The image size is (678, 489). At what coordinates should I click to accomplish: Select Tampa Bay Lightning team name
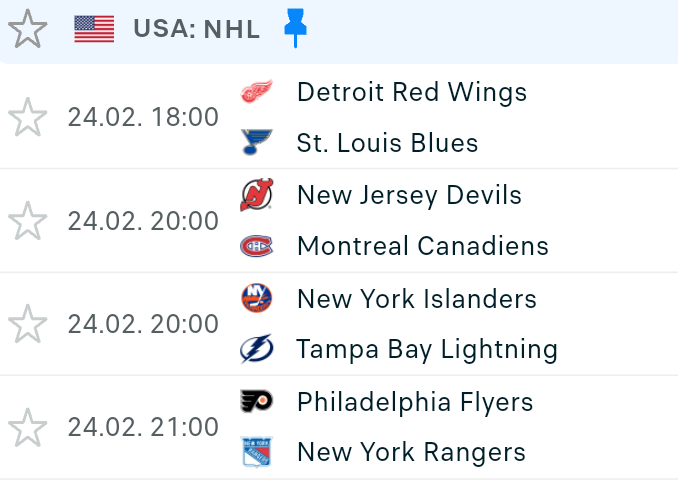coord(427,349)
